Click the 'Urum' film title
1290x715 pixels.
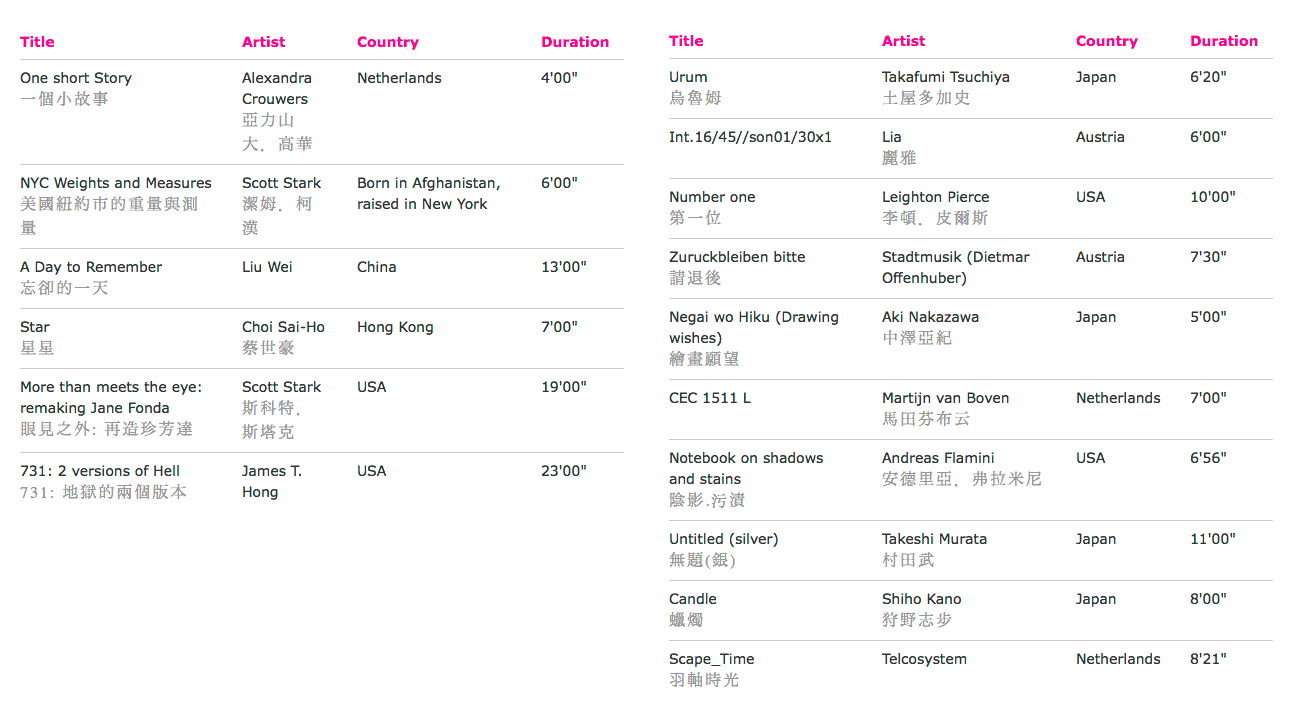688,77
